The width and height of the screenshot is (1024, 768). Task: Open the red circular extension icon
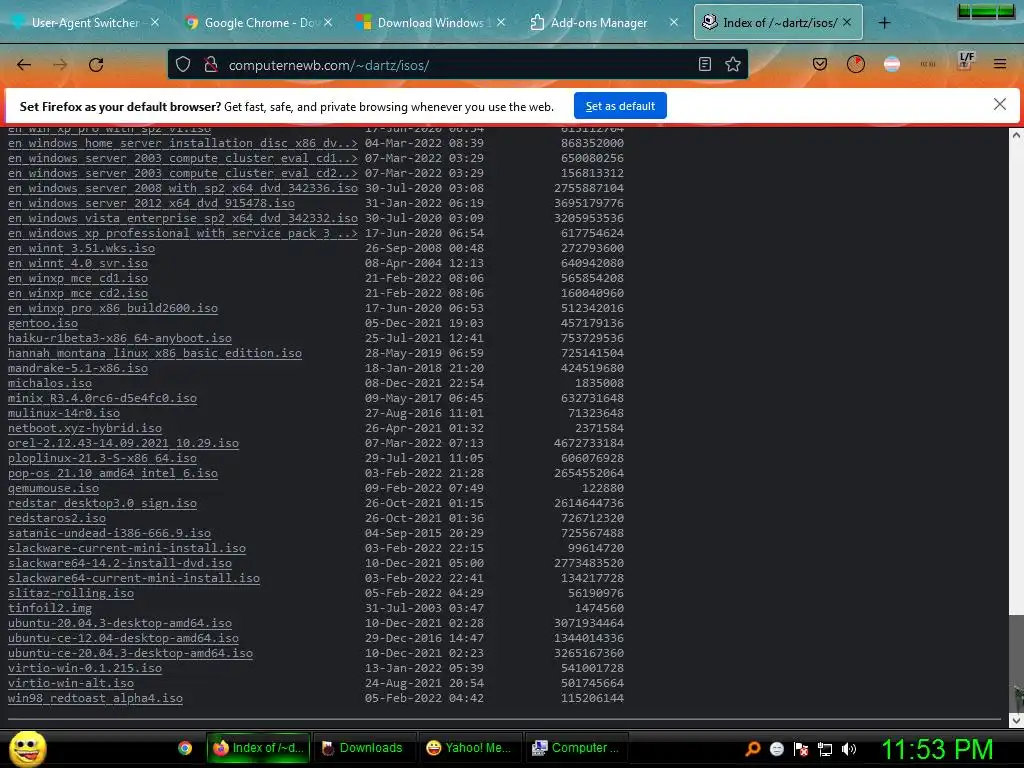856,64
